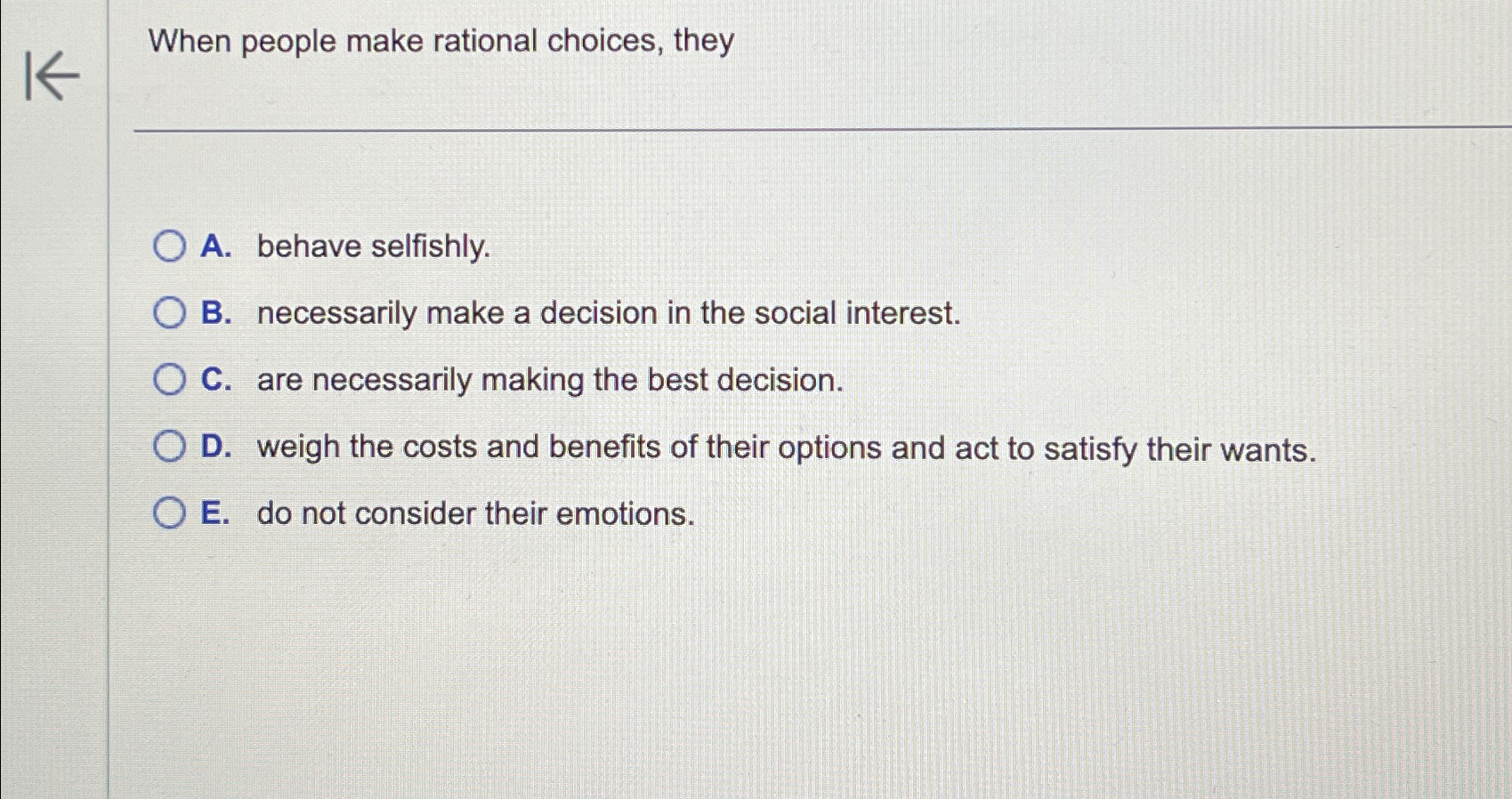
Task: Select radio button for option A
Action: point(169,246)
